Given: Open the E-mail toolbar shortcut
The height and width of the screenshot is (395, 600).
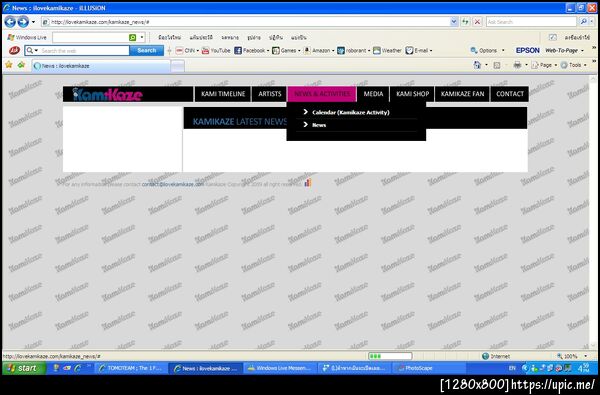Looking at the screenshot, I should click(419, 51).
